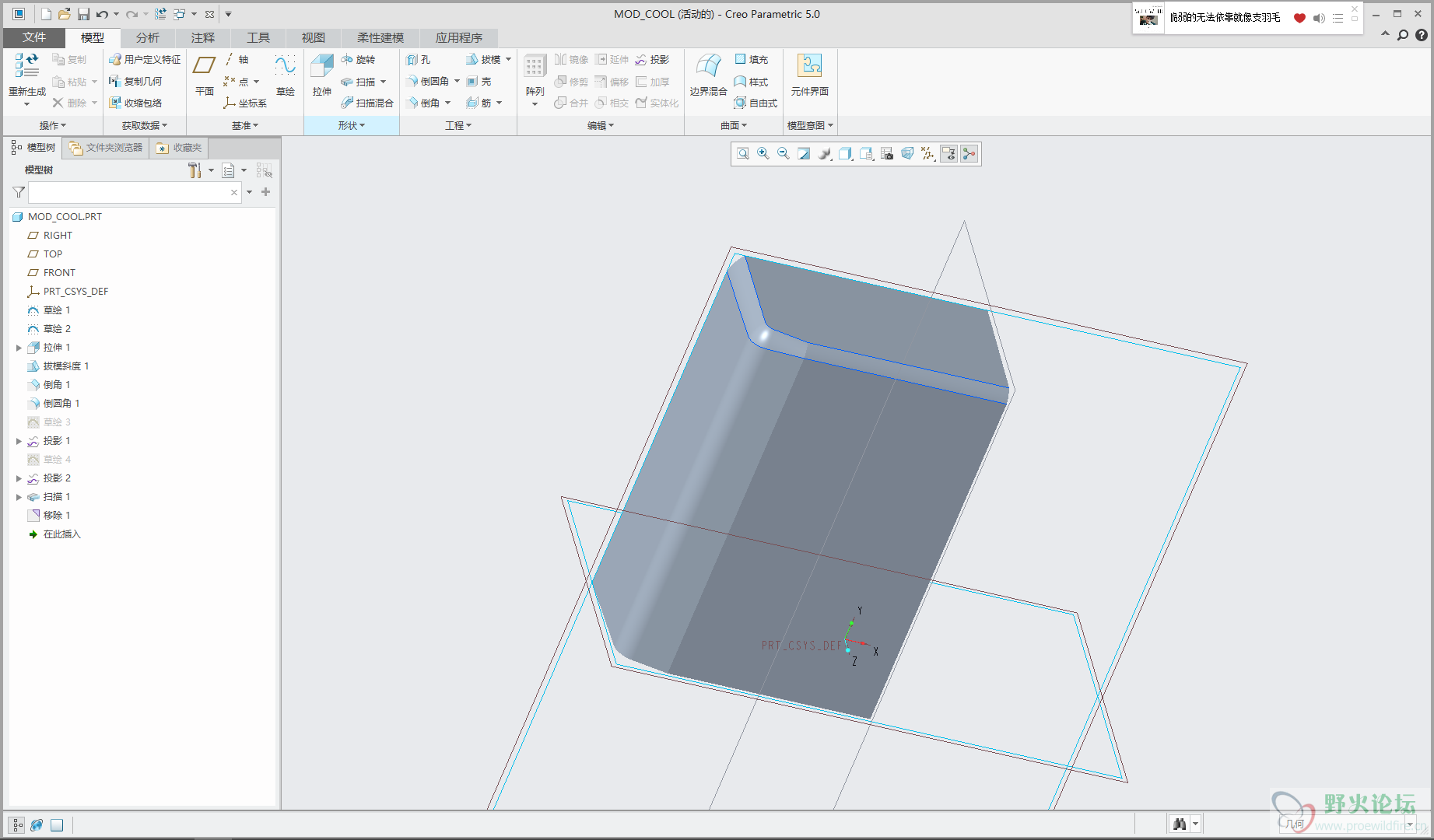Toggle full screen icon in status bar
Screen dimensions: 1434x840
pos(57,825)
